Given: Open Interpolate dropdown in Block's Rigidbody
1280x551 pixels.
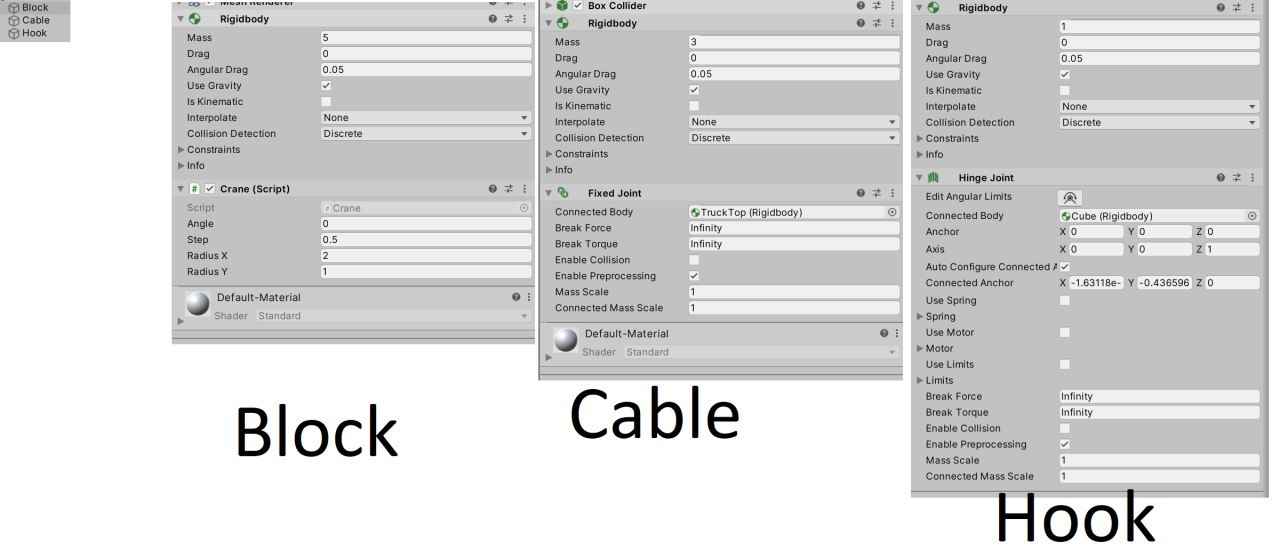Looking at the screenshot, I should click(426, 118).
